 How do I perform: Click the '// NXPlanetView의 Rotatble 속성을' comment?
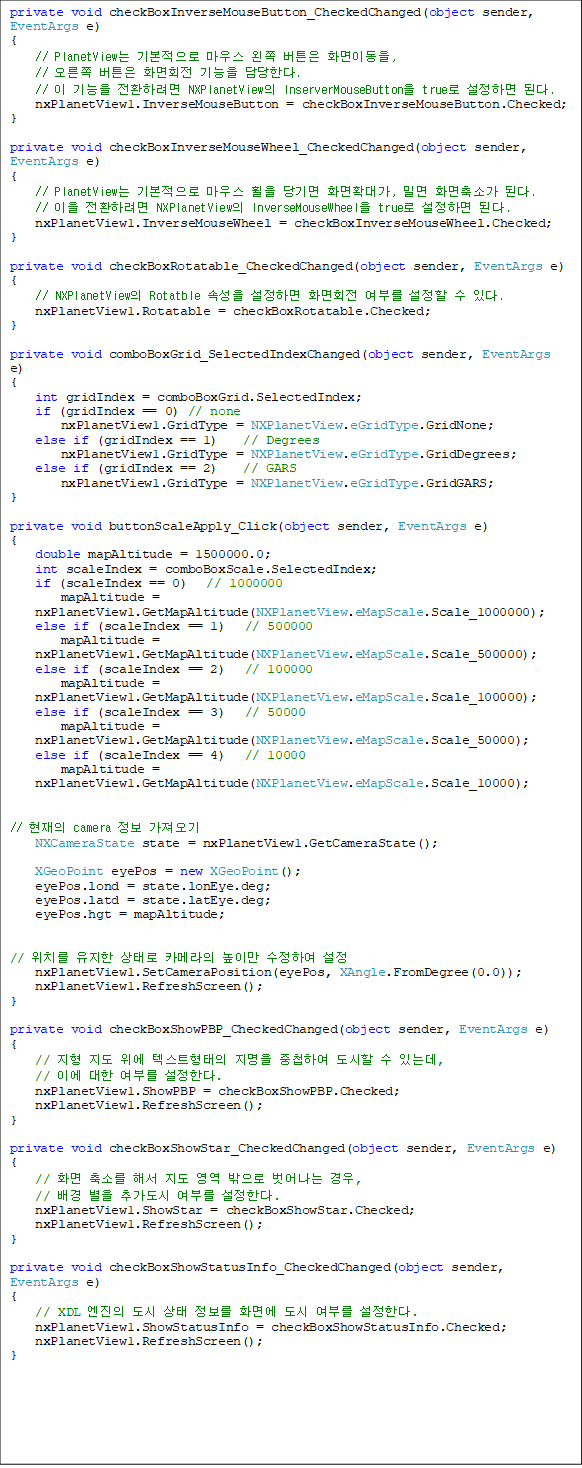(269, 295)
